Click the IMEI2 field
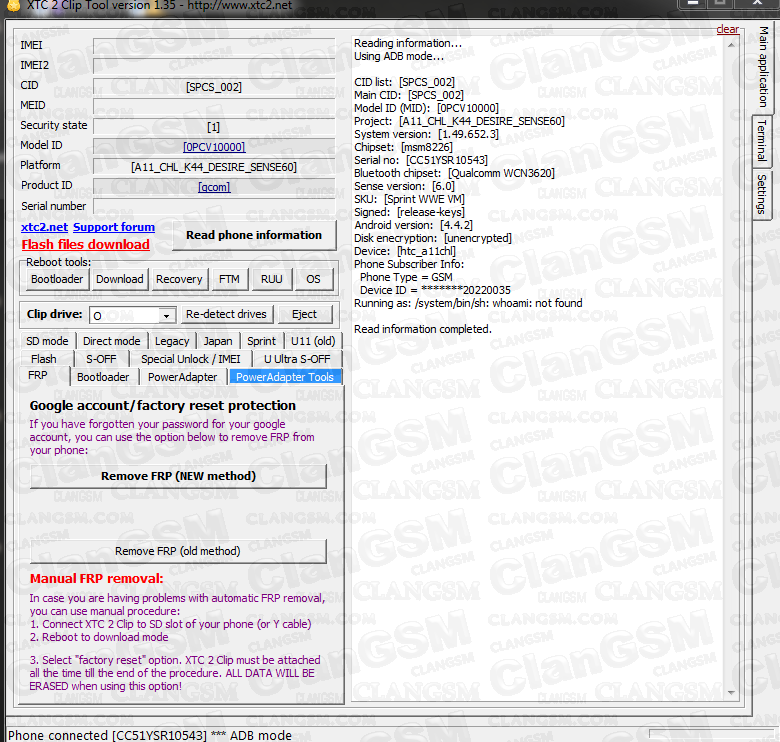780x742 pixels. pos(214,66)
